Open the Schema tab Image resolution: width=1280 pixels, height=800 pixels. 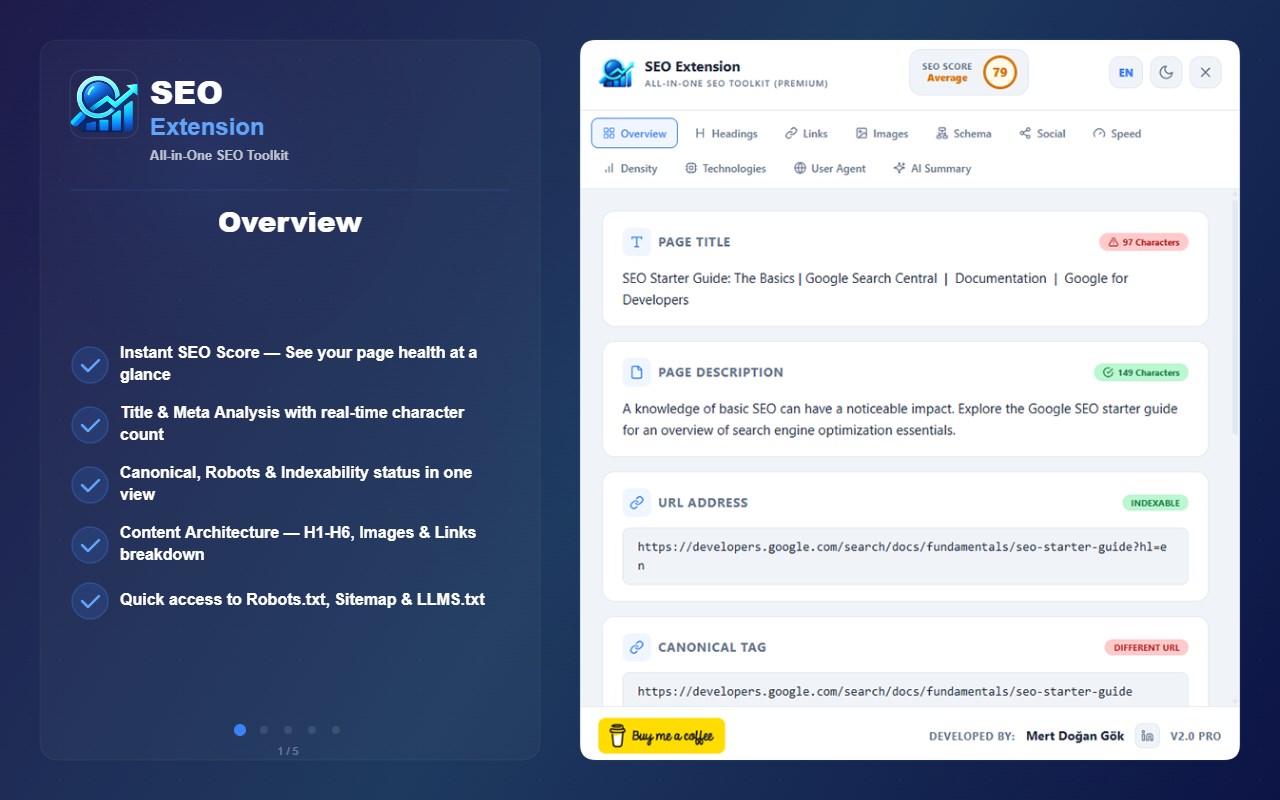pos(963,133)
